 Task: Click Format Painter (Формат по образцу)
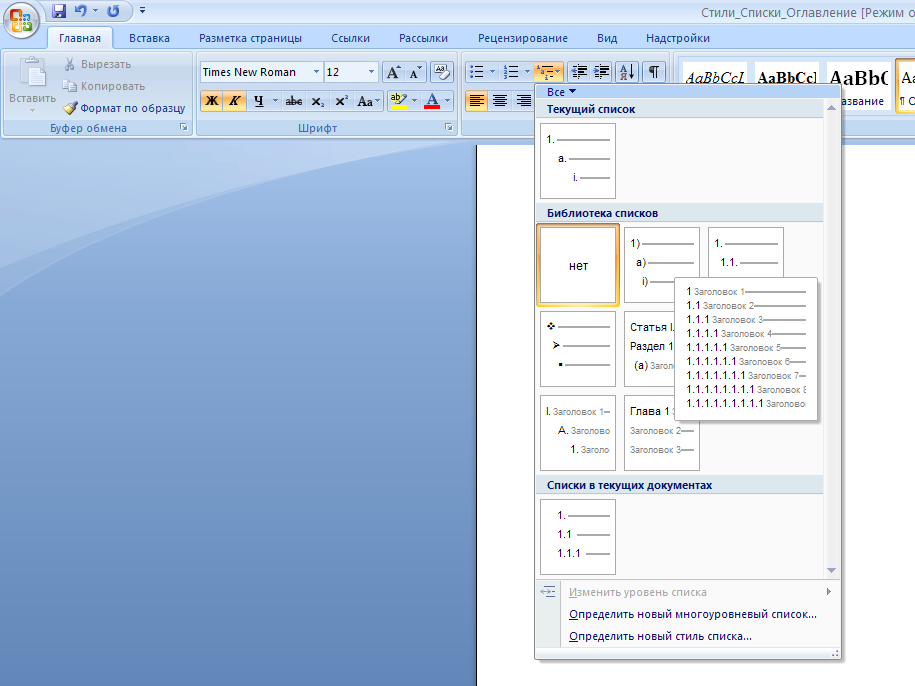(124, 108)
